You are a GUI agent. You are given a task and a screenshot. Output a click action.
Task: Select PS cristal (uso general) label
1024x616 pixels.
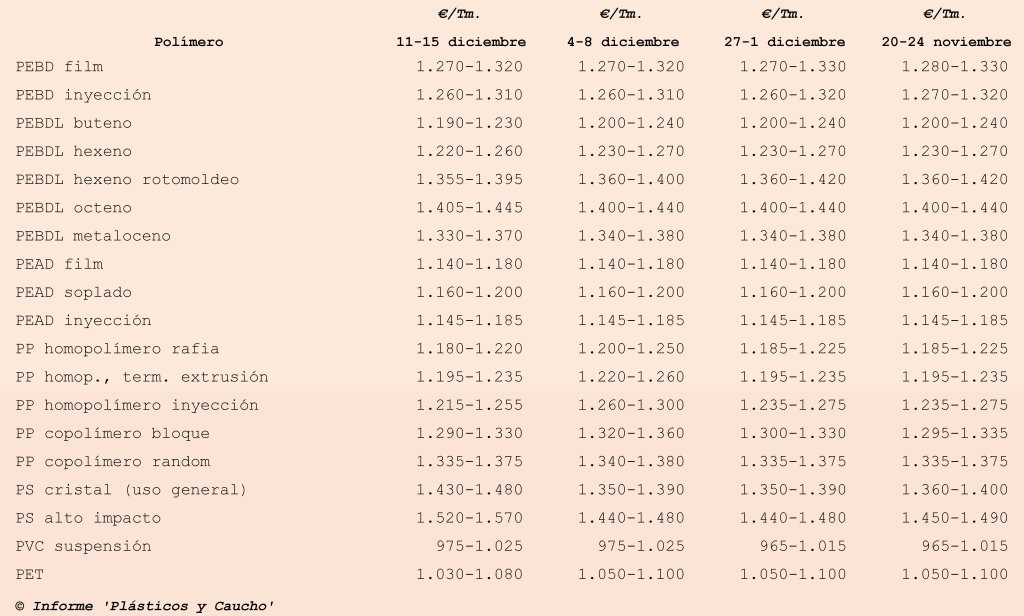(x=131, y=489)
